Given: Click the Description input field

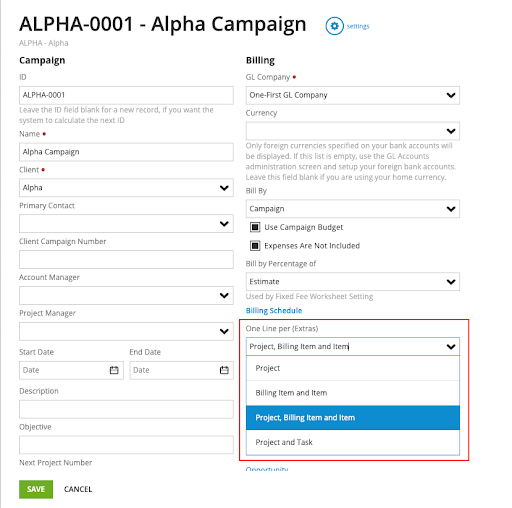Looking at the screenshot, I should pos(126,409).
